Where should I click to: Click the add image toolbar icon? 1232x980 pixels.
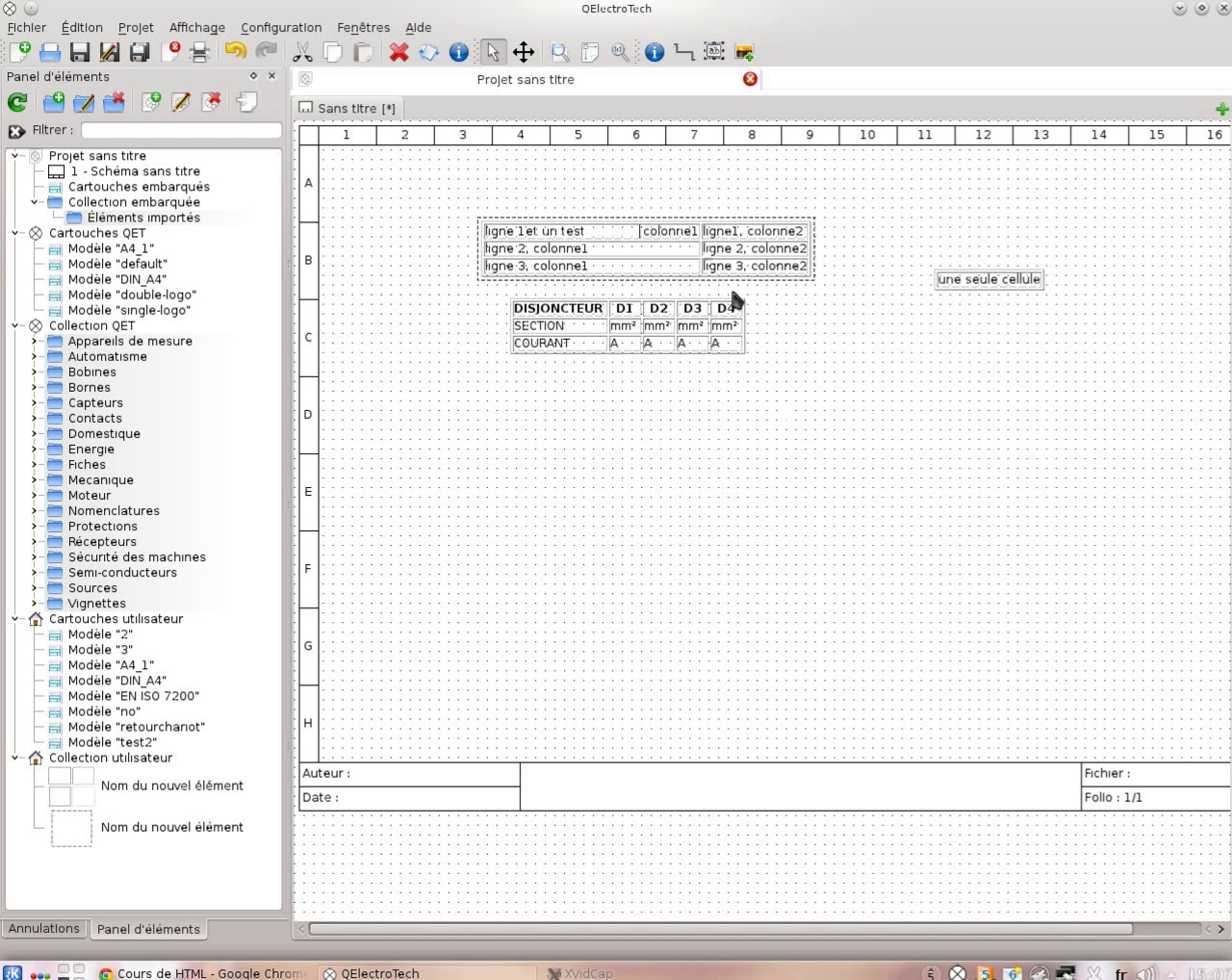(x=744, y=52)
